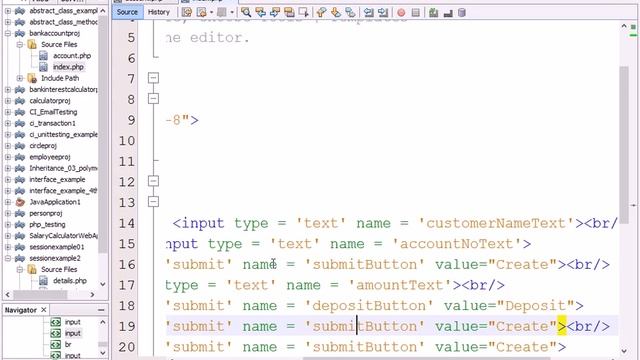The width and height of the screenshot is (640, 360).
Task: Click the Previous Bookmark icon
Action: 321,13
